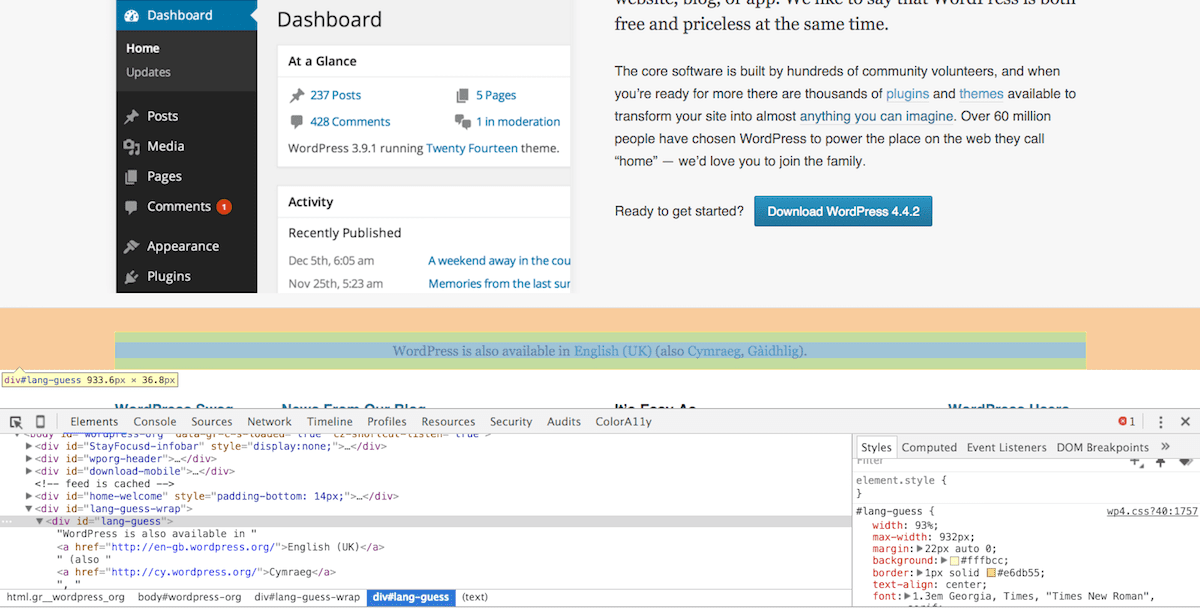
Task: Expand the download-mobile div node
Action: [29, 471]
